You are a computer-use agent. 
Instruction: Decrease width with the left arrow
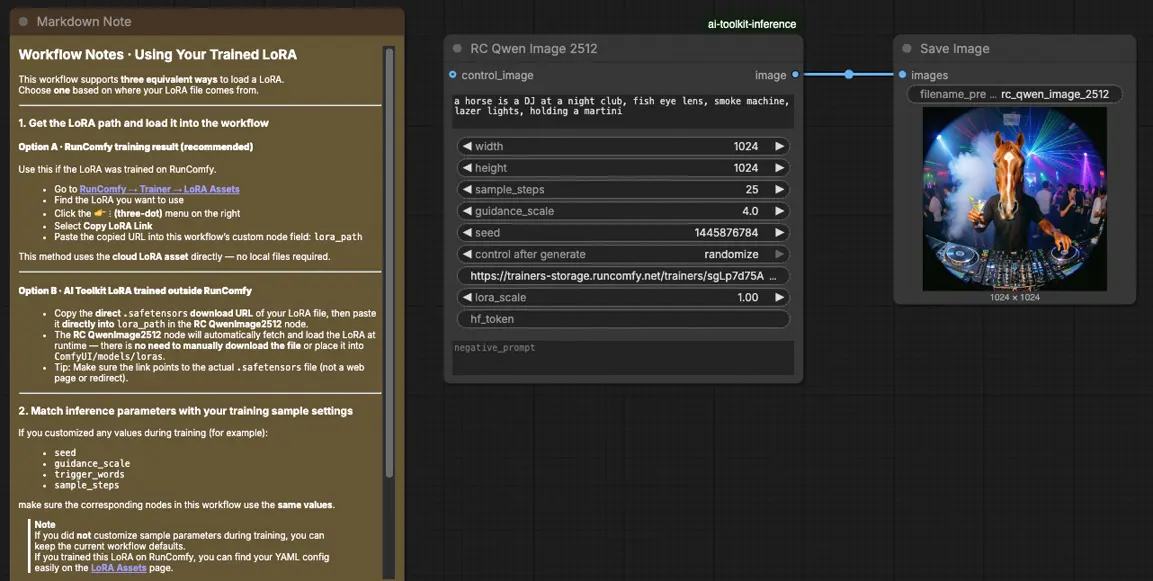click(467, 146)
